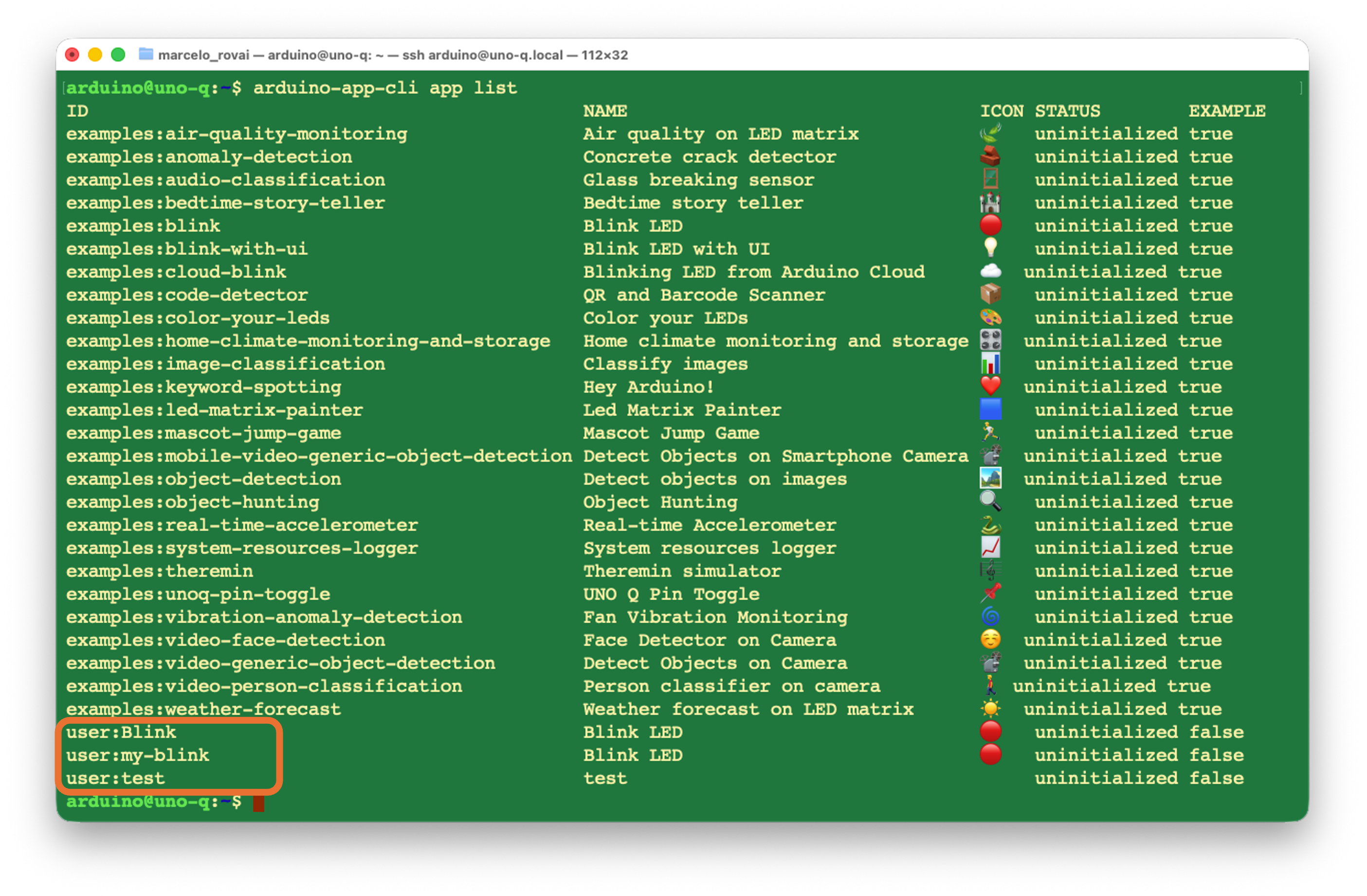Click 'false' in the user:test row
Viewport: 1367px width, 896px height.
pos(1217,778)
